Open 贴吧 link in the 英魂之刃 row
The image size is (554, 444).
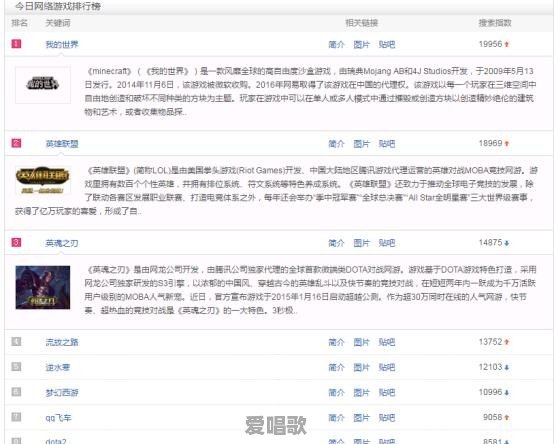pos(387,243)
